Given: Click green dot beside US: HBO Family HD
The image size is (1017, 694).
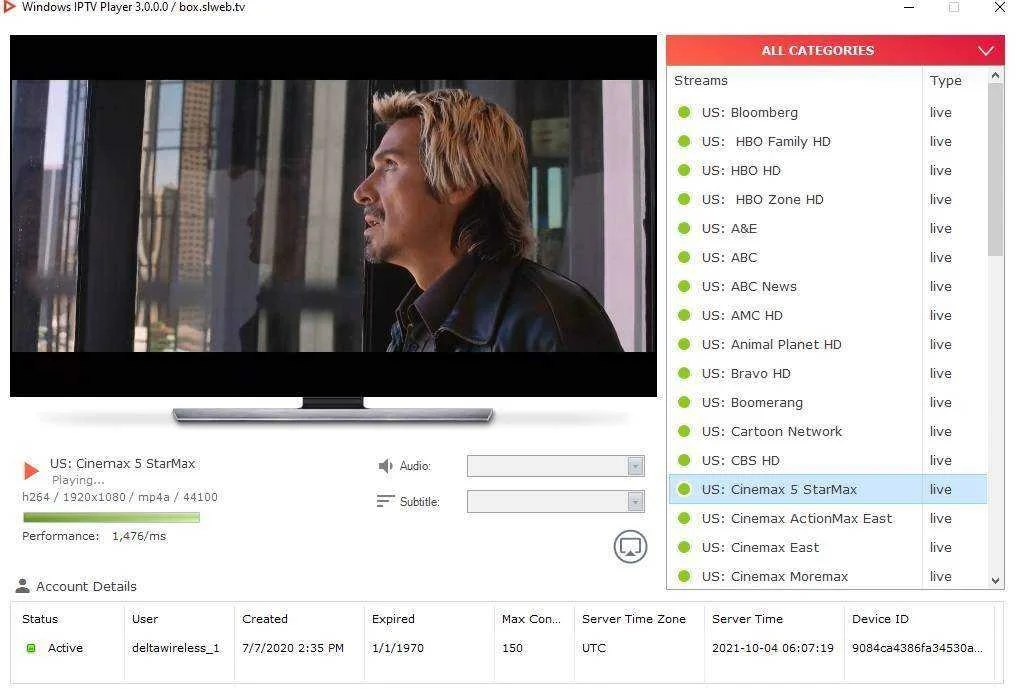Looking at the screenshot, I should (684, 141).
